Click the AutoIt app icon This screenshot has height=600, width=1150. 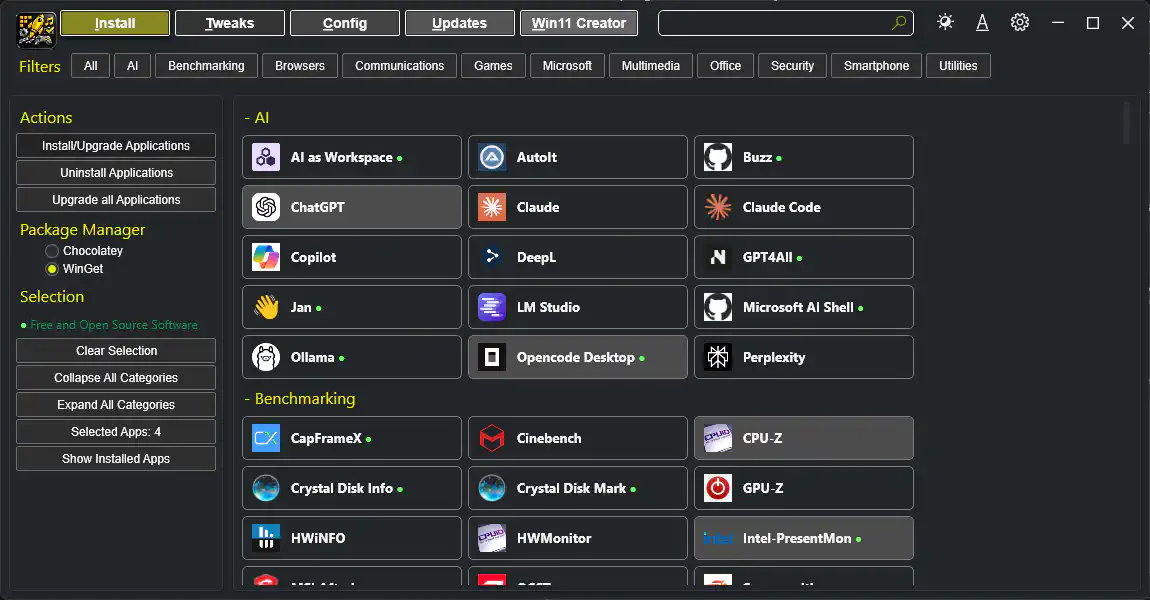491,157
